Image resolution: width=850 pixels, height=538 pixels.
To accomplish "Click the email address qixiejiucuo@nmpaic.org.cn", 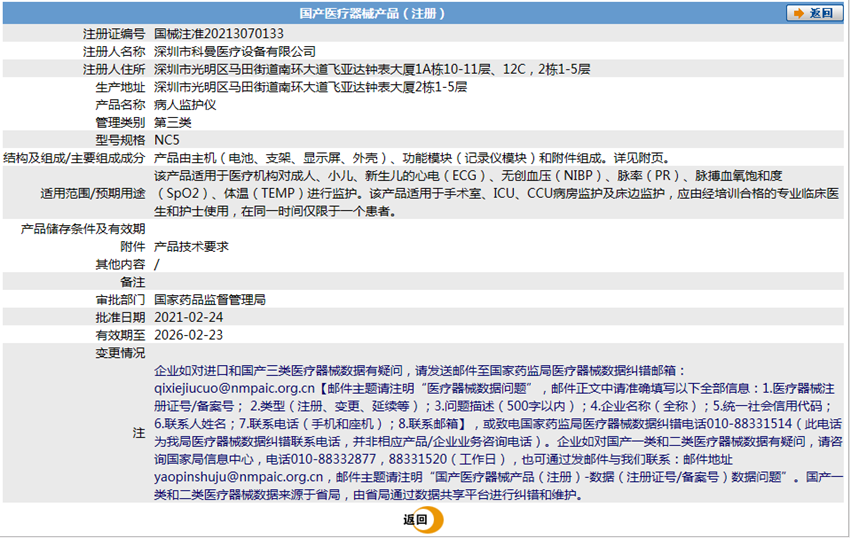I will [x=234, y=388].
